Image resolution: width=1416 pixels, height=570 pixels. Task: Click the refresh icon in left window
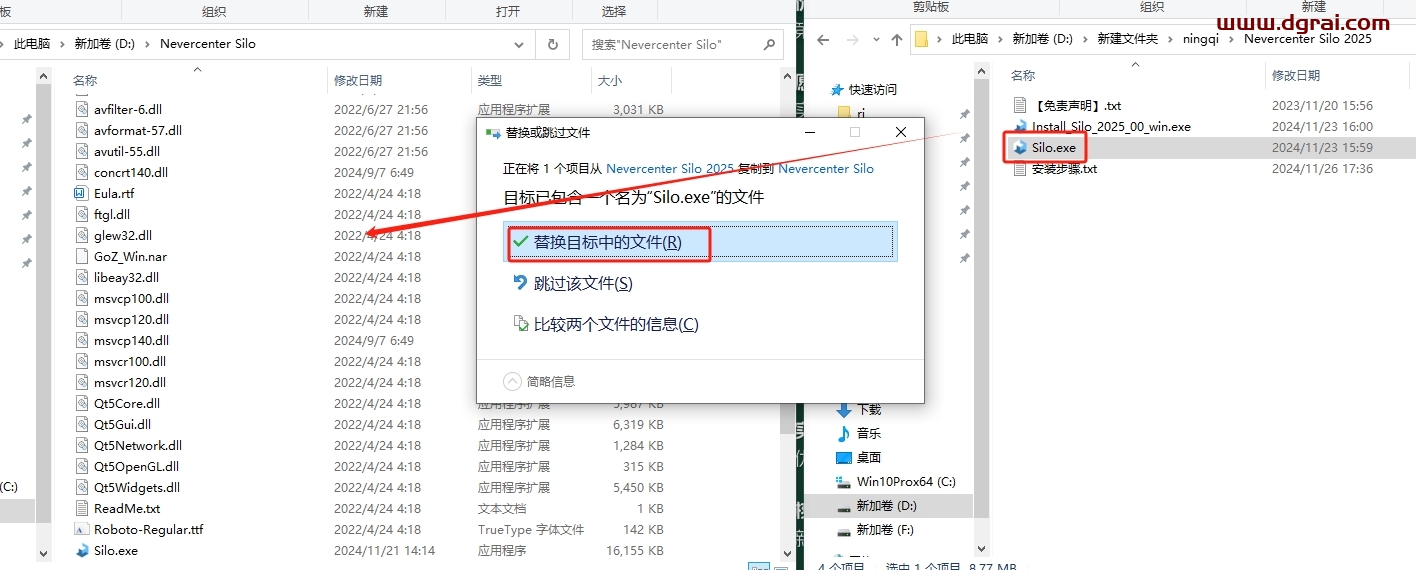click(x=552, y=44)
